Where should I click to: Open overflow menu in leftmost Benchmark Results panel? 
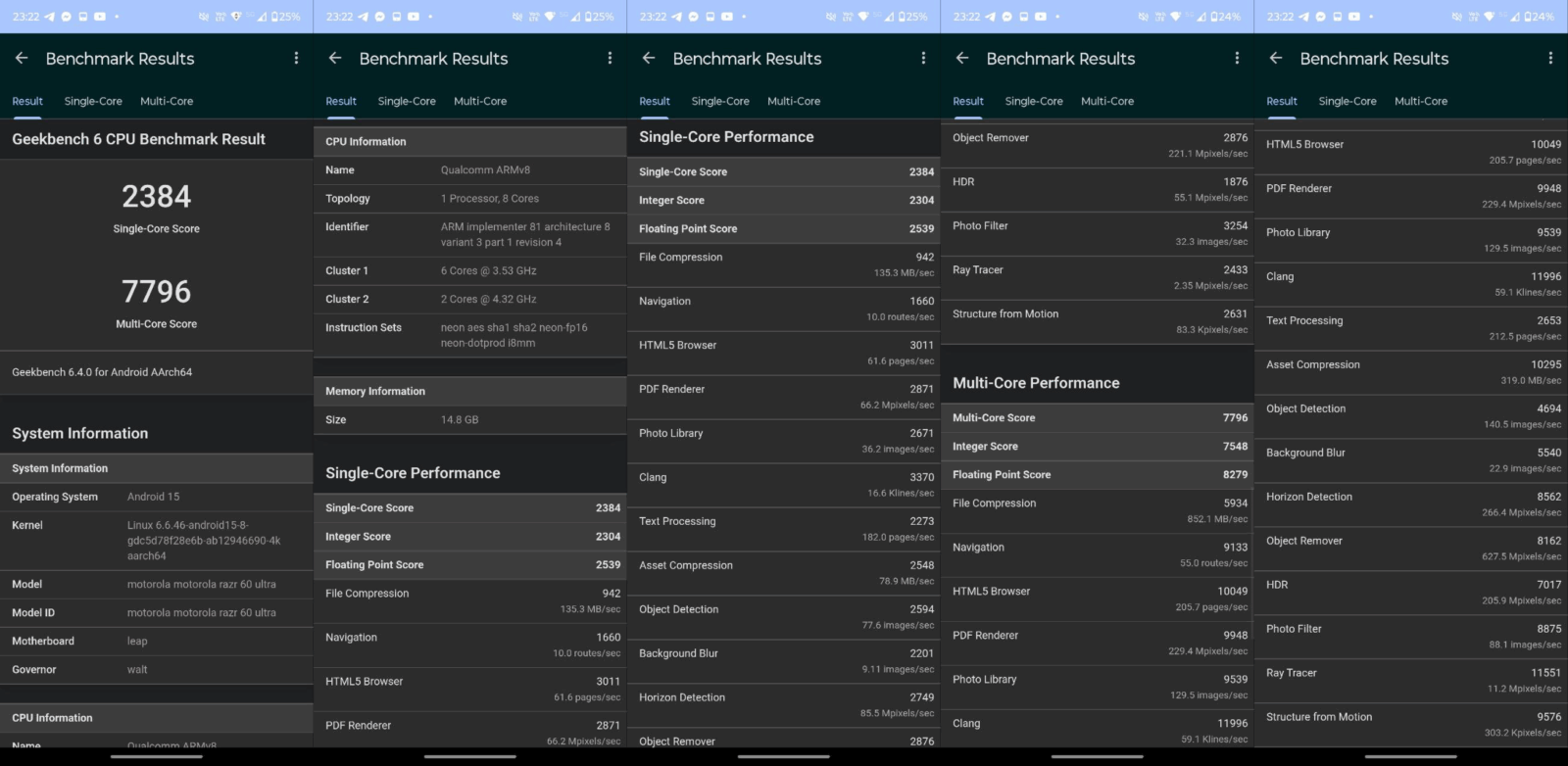(296, 59)
